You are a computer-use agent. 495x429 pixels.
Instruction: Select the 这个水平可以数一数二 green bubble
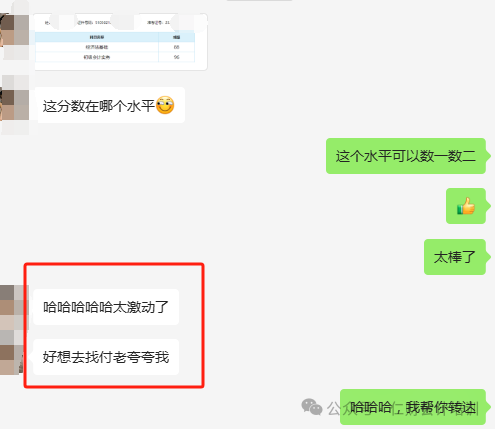click(x=406, y=156)
